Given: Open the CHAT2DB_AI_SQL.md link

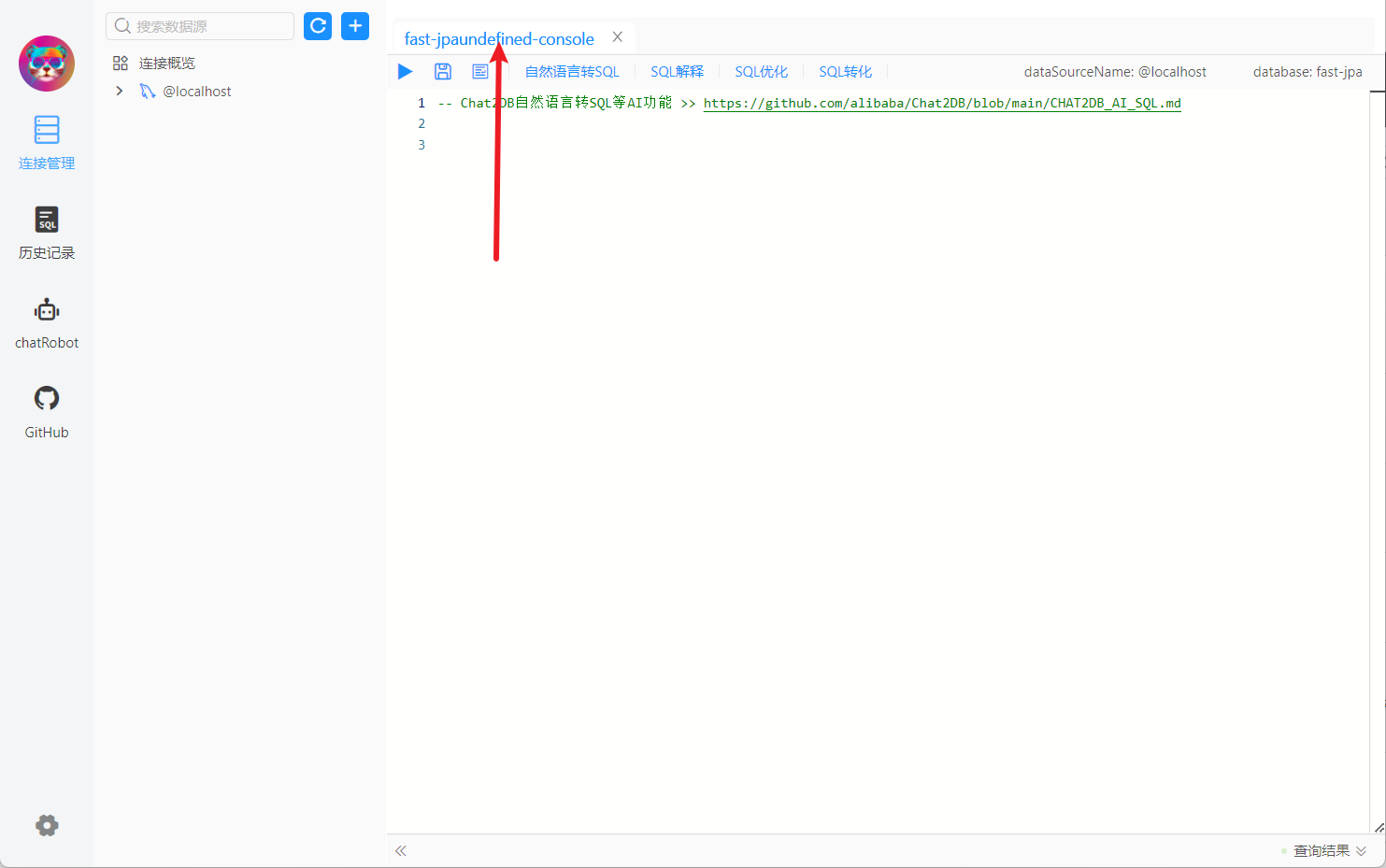Looking at the screenshot, I should click(940, 103).
